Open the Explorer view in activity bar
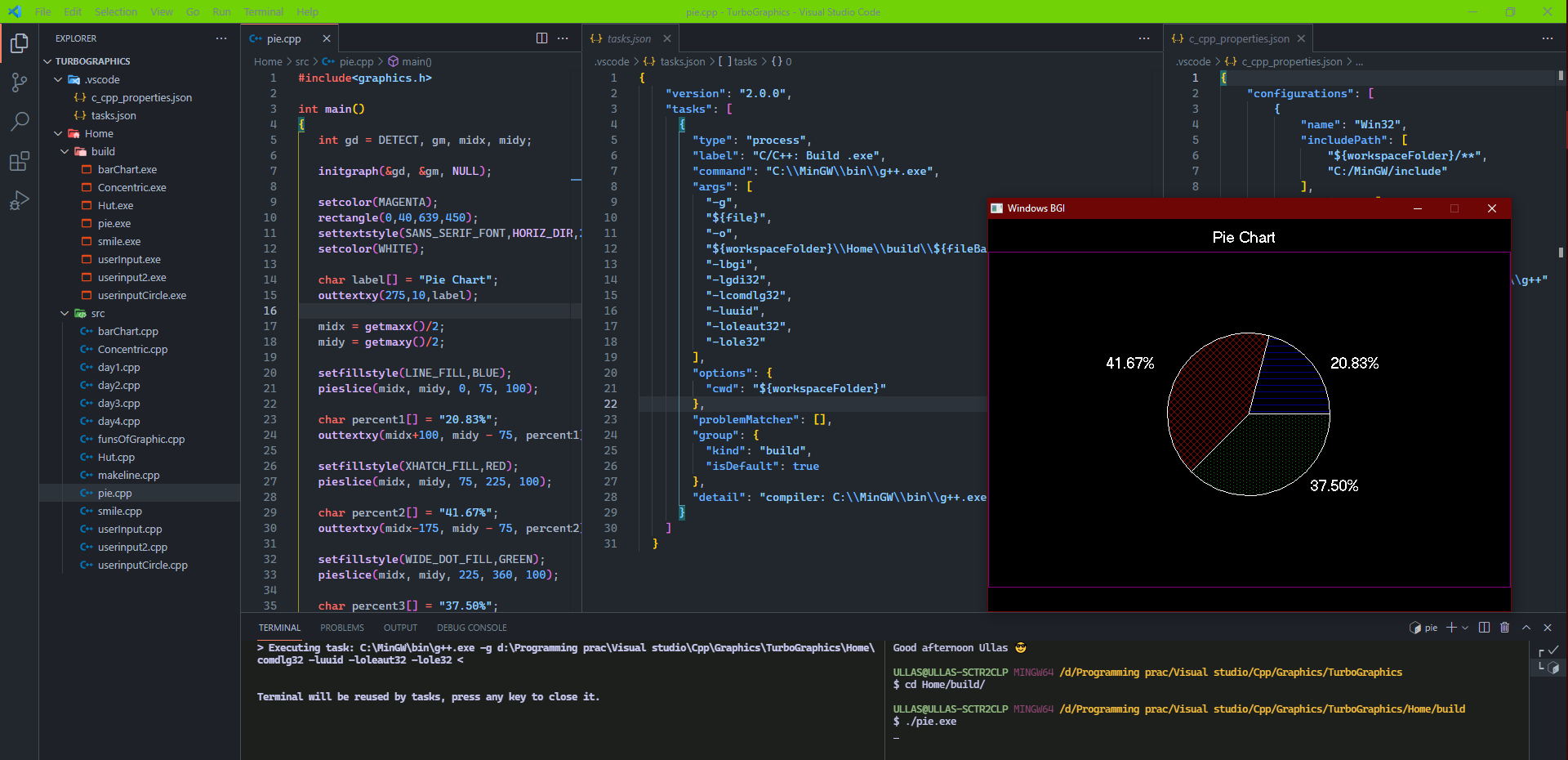 pyautogui.click(x=19, y=43)
